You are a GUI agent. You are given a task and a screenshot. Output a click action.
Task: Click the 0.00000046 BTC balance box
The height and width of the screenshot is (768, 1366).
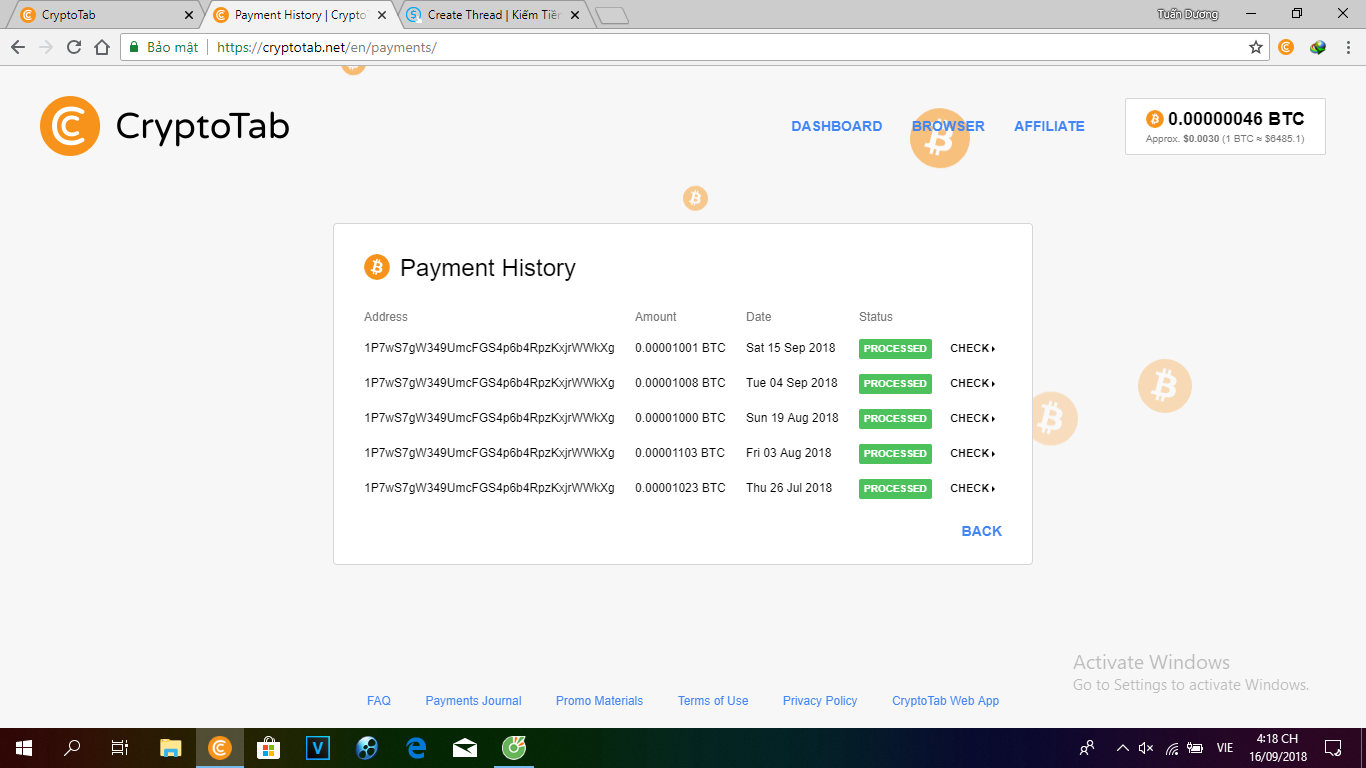[1225, 126]
